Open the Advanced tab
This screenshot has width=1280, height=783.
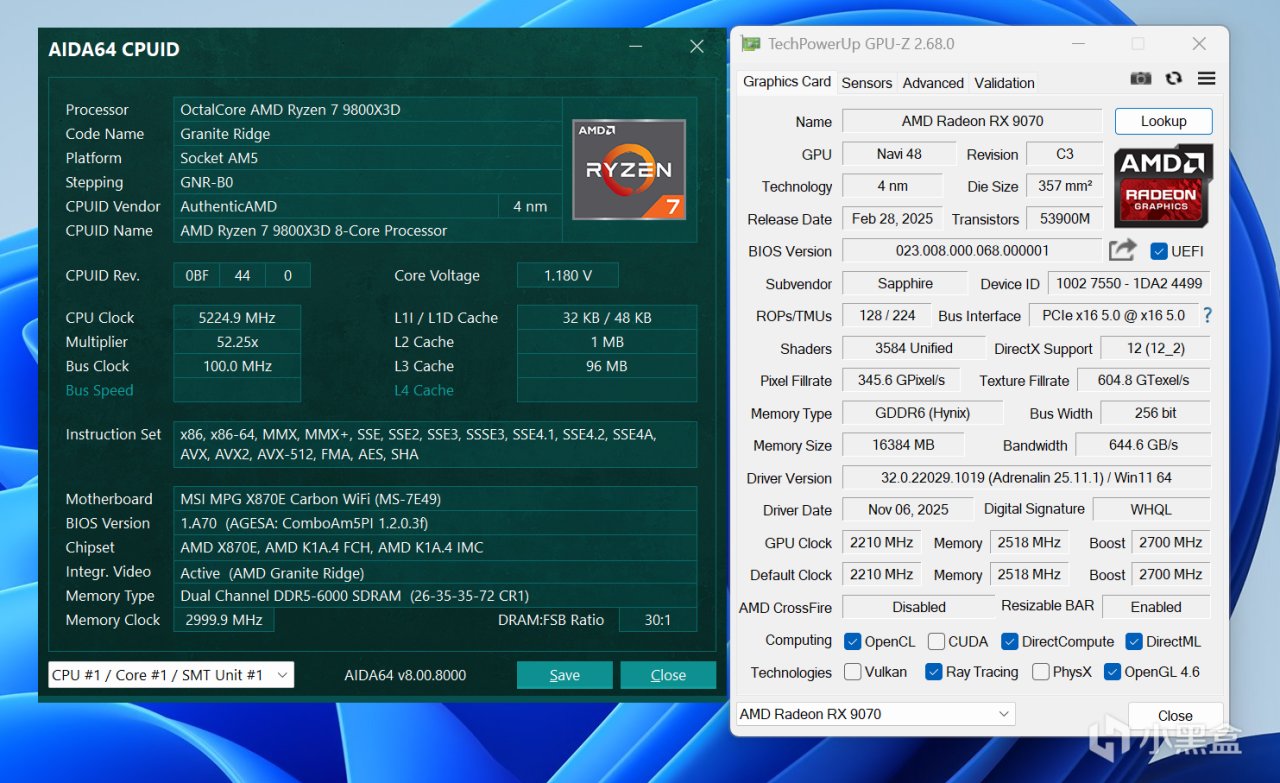[933, 83]
